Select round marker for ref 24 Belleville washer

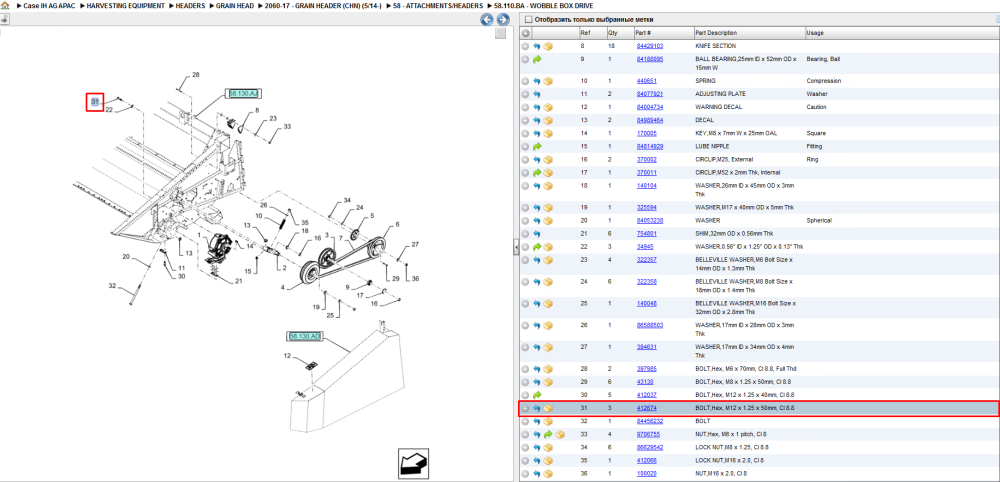526,282
